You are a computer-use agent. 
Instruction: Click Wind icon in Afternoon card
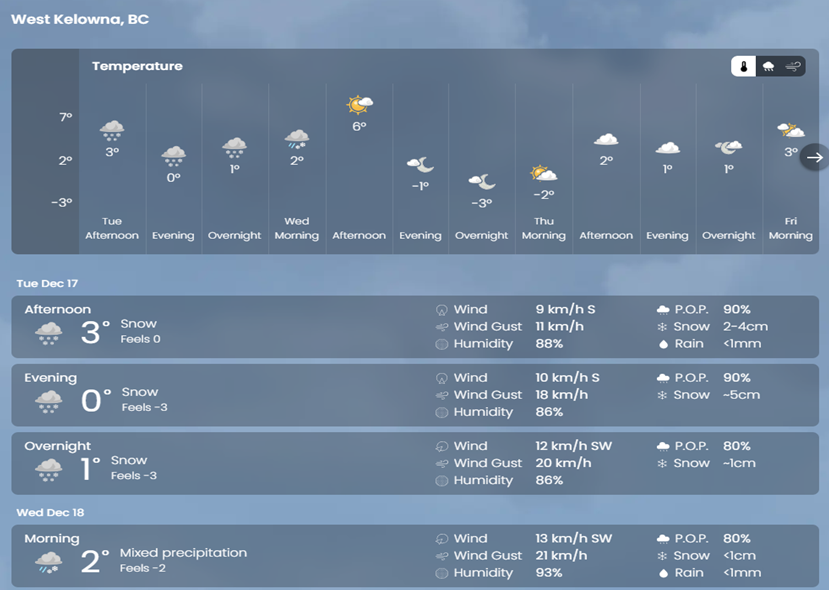441,310
